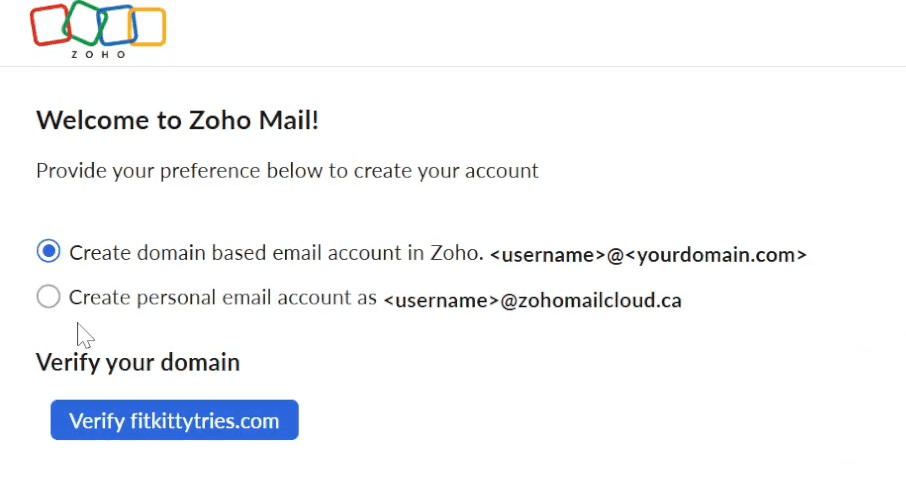The height and width of the screenshot is (481, 906).
Task: Click the <username>@zohomailcloud.ca example text
Action: click(532, 300)
